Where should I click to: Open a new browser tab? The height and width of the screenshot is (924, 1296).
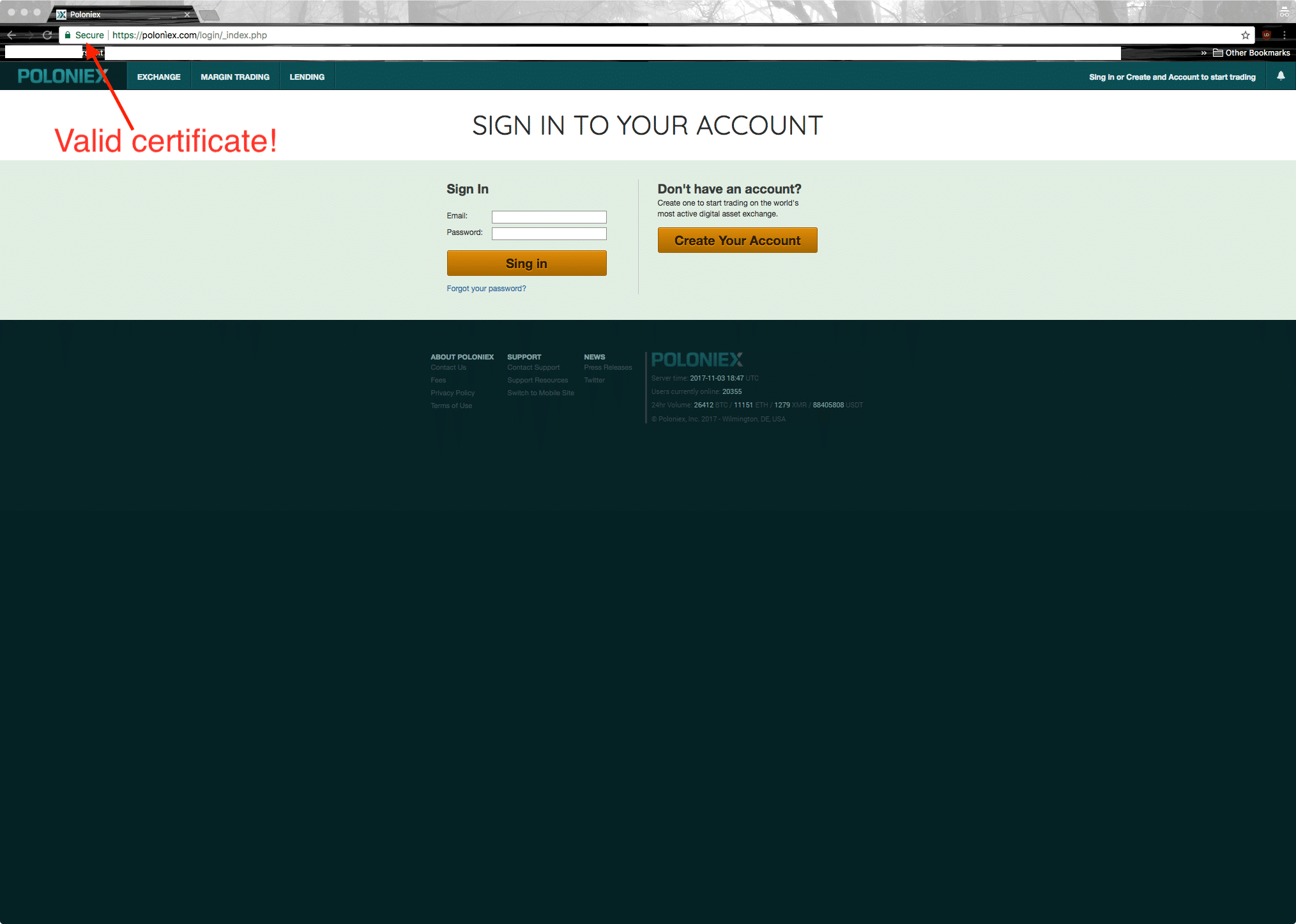(x=209, y=15)
